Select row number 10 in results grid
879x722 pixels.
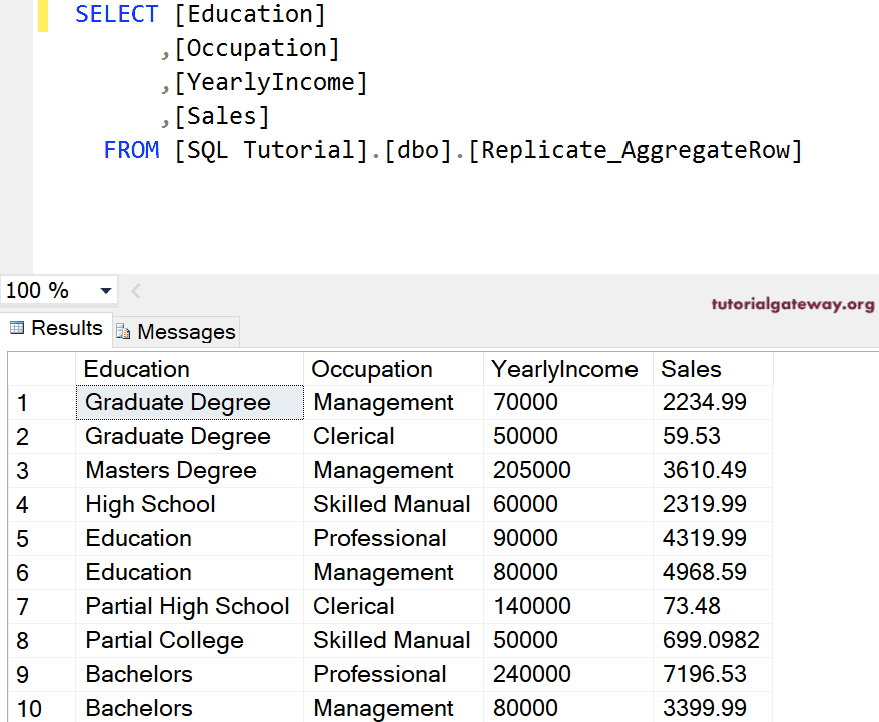[38, 708]
